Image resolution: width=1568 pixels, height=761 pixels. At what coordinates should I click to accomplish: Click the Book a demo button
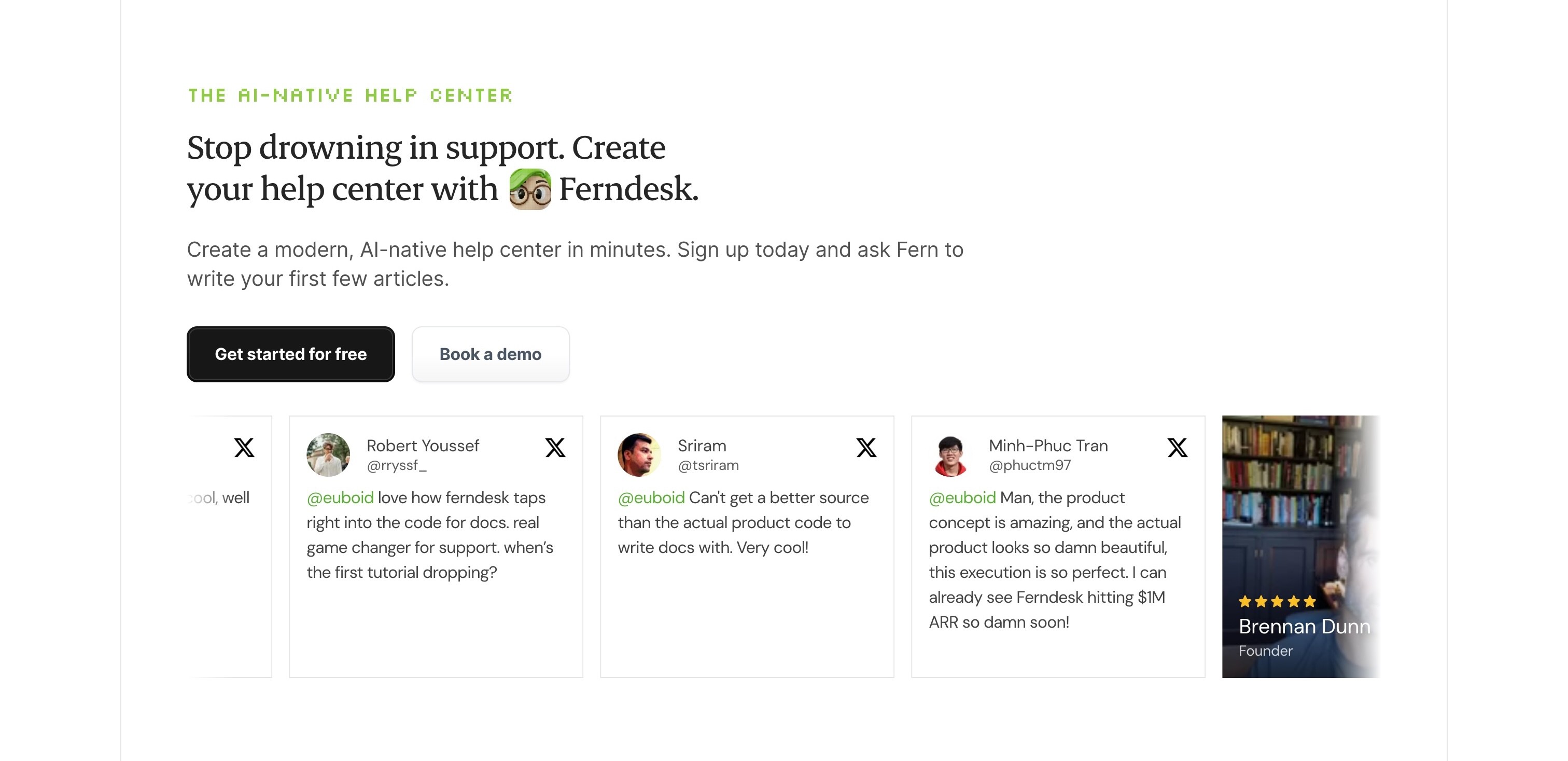coord(490,354)
